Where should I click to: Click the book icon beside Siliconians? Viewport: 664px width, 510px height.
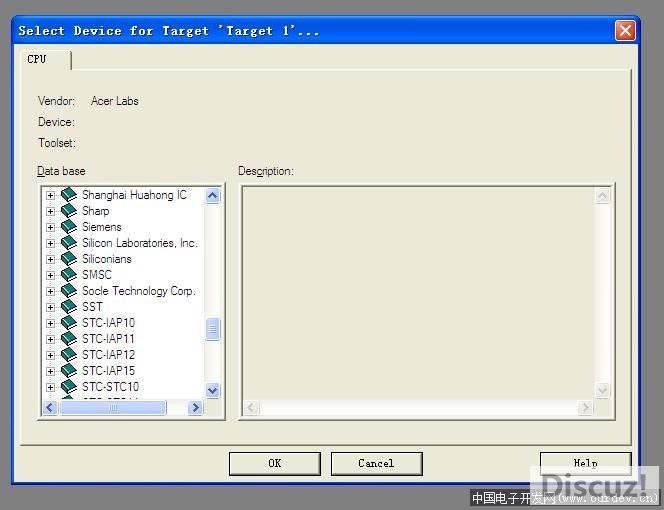pyautogui.click(x=69, y=259)
